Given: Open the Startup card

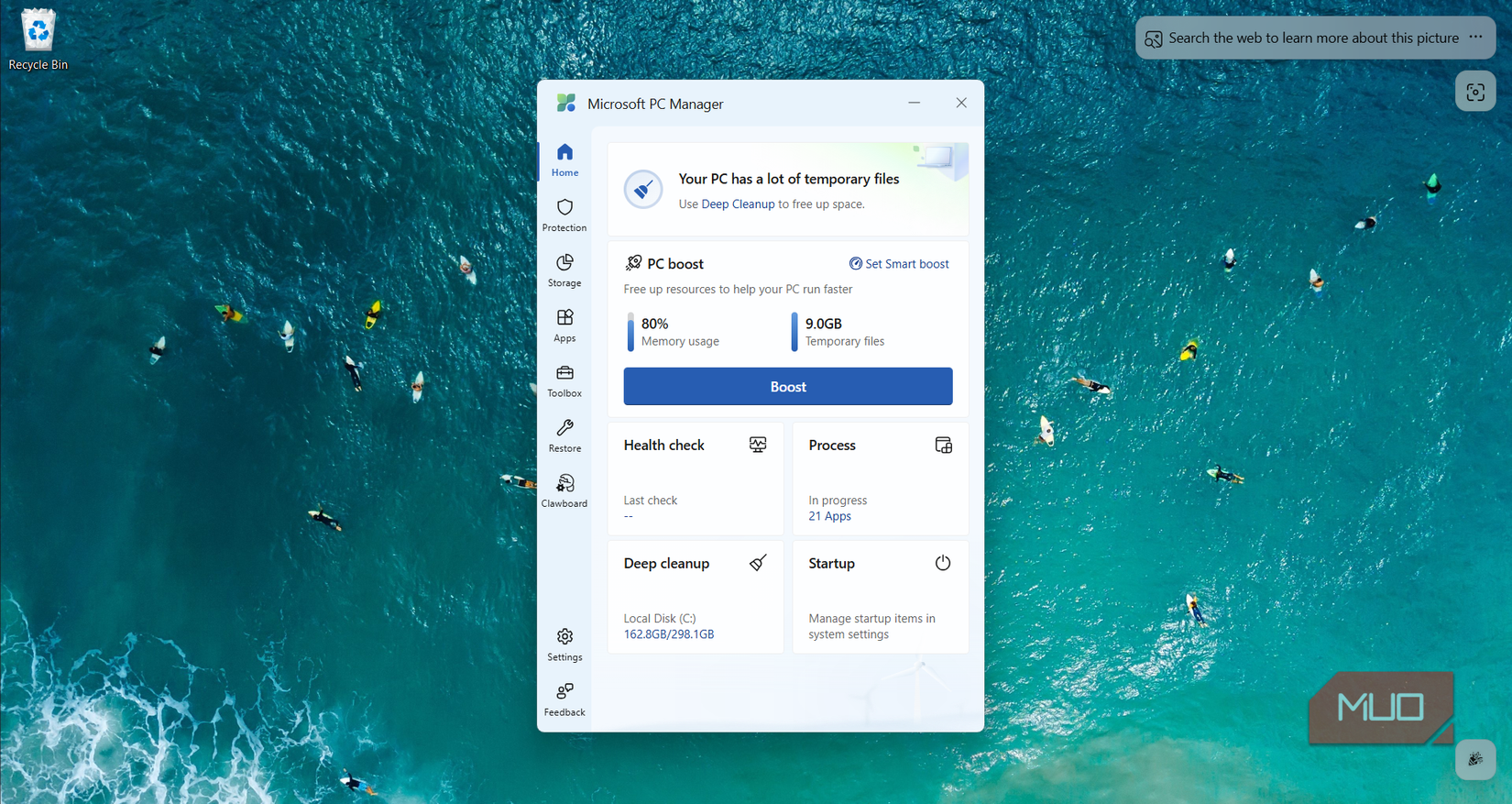Looking at the screenshot, I should 880,597.
